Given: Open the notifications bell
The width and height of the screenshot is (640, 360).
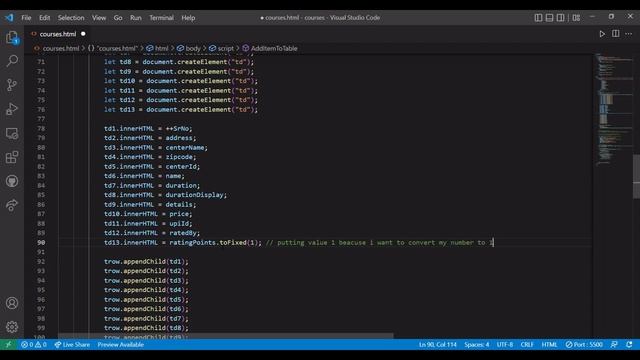Looking at the screenshot, I should [629, 344].
